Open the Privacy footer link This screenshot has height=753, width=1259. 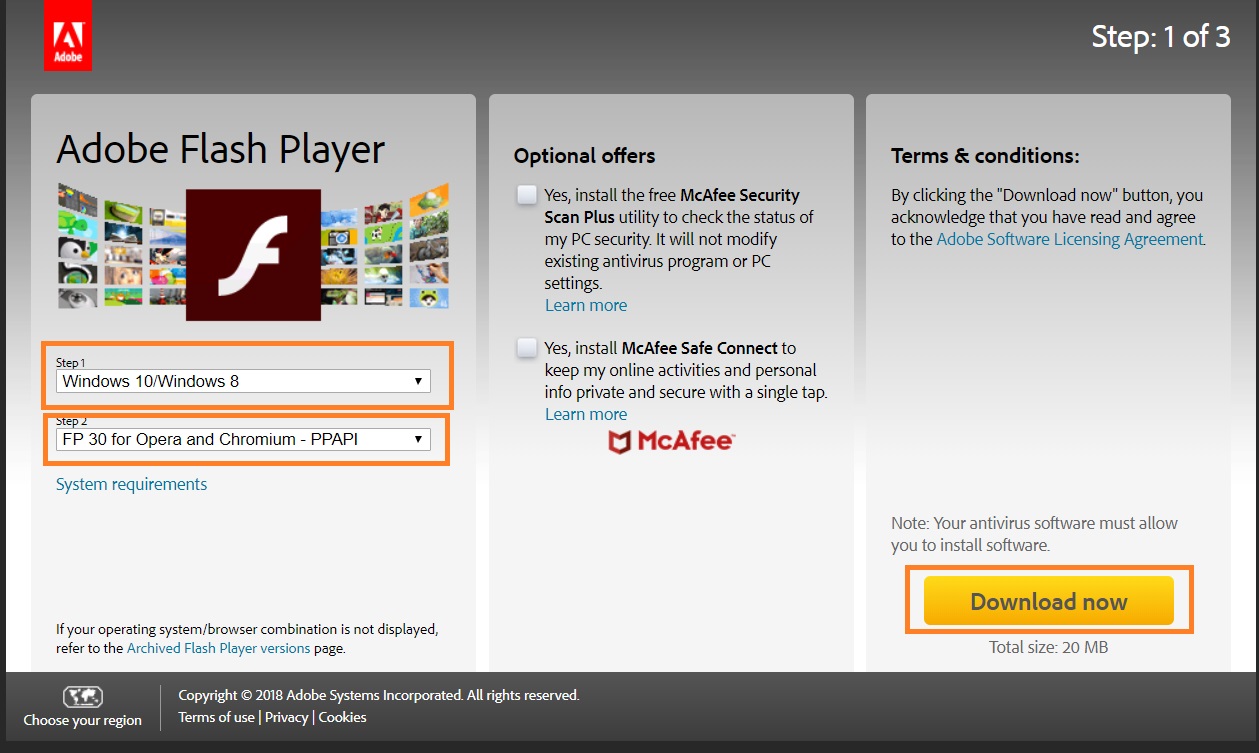pos(287,717)
